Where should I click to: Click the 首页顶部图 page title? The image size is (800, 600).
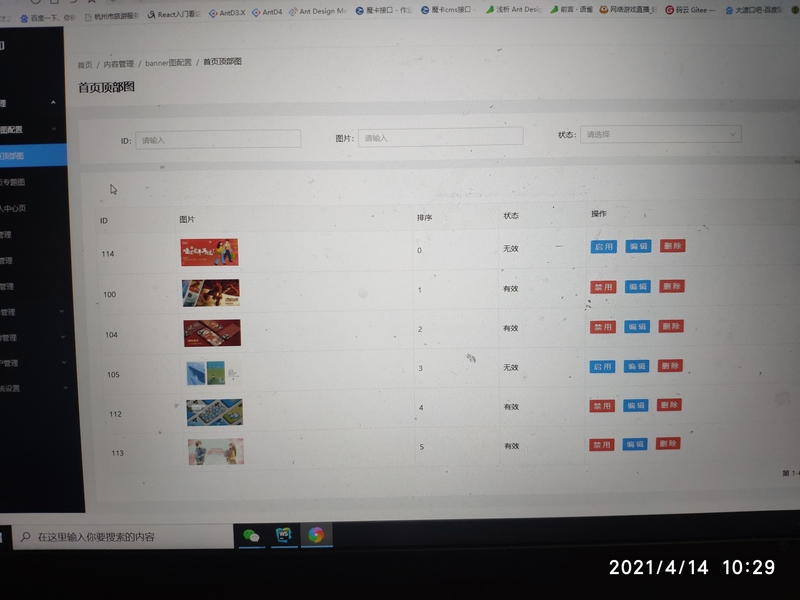click(x=106, y=87)
